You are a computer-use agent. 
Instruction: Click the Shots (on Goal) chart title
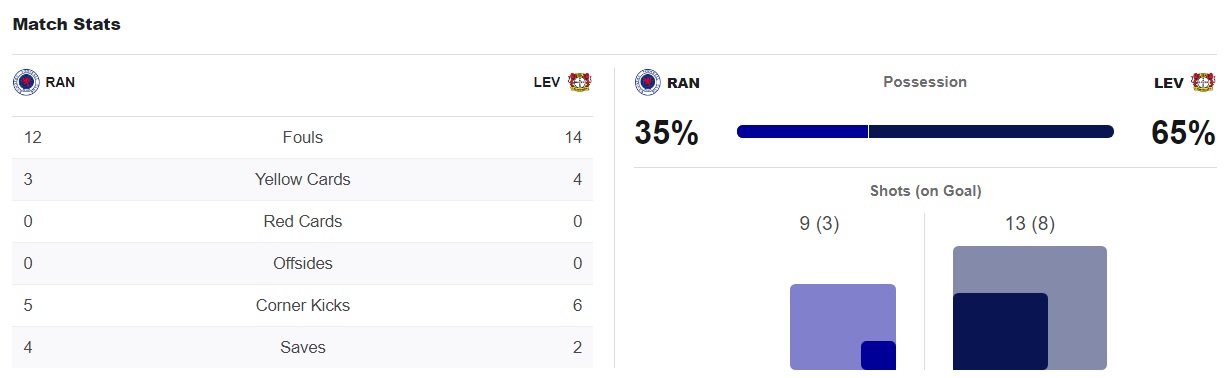tap(925, 191)
